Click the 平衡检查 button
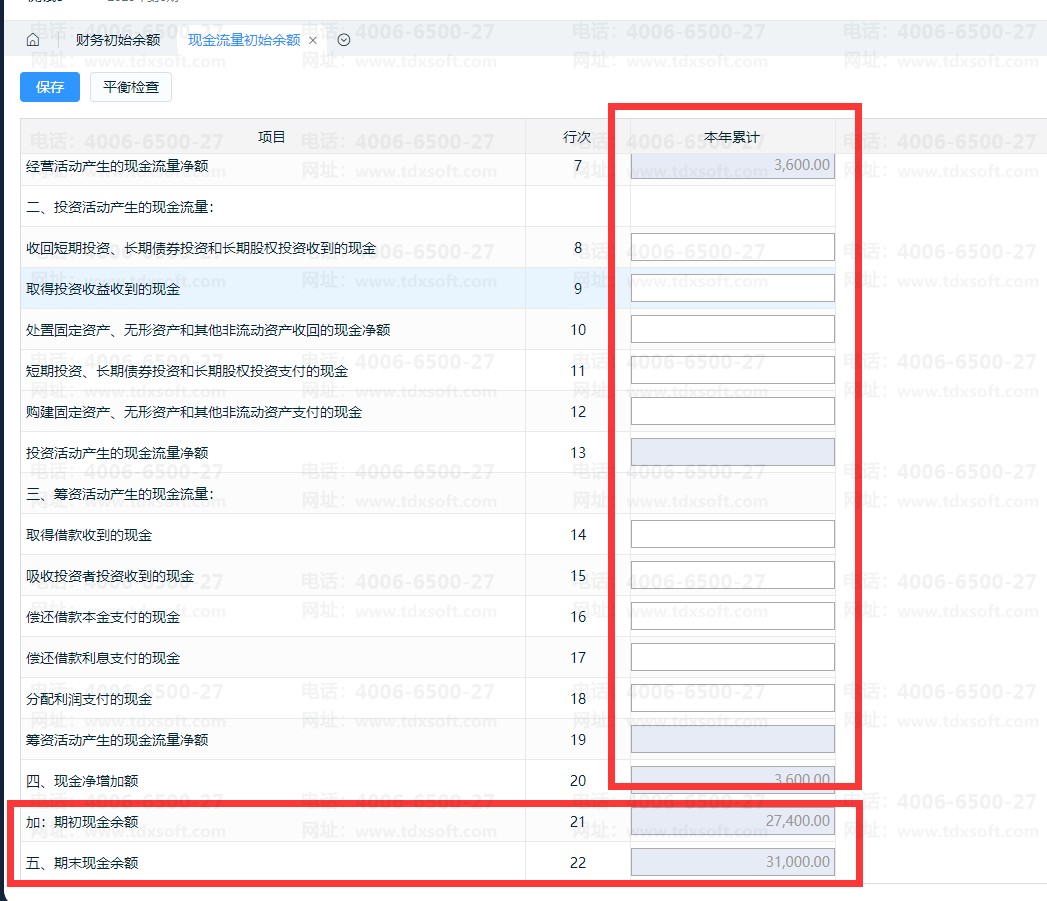The height and width of the screenshot is (901, 1047). point(131,87)
